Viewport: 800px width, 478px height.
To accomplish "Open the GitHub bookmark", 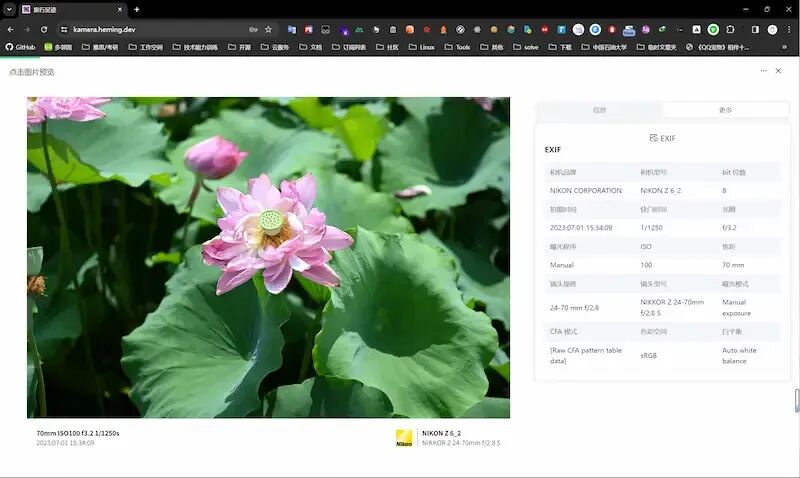I will 20,47.
